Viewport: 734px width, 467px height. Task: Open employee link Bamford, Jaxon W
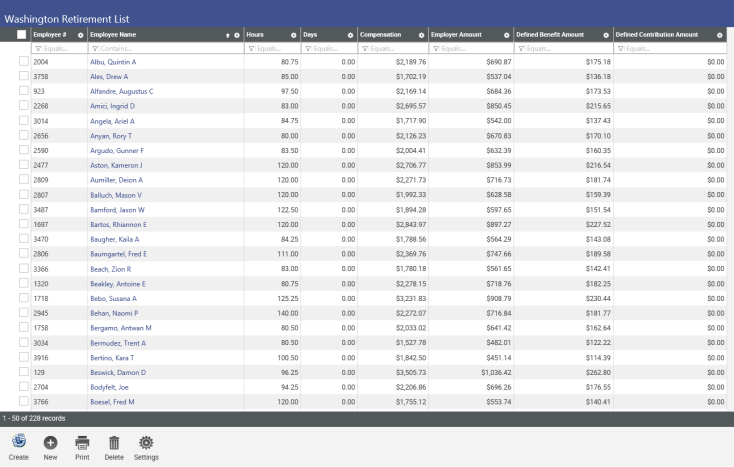point(117,210)
